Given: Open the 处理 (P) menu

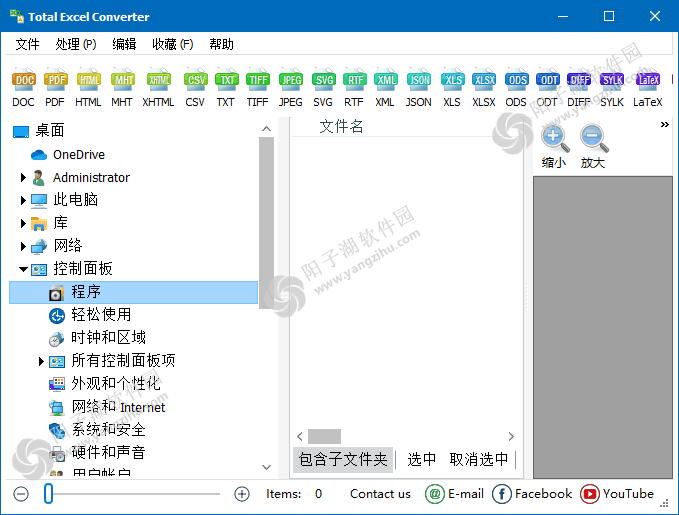Looking at the screenshot, I should (76, 44).
